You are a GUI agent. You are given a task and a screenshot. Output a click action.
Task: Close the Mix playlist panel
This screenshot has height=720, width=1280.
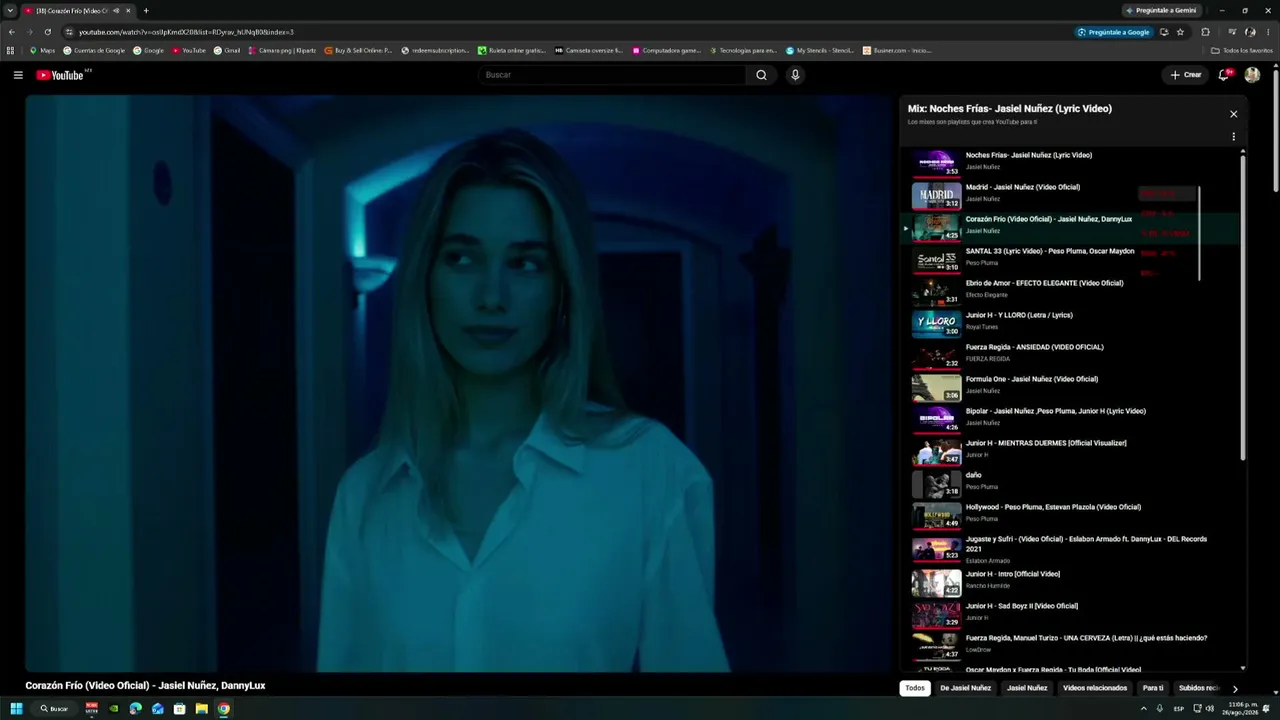1233,114
